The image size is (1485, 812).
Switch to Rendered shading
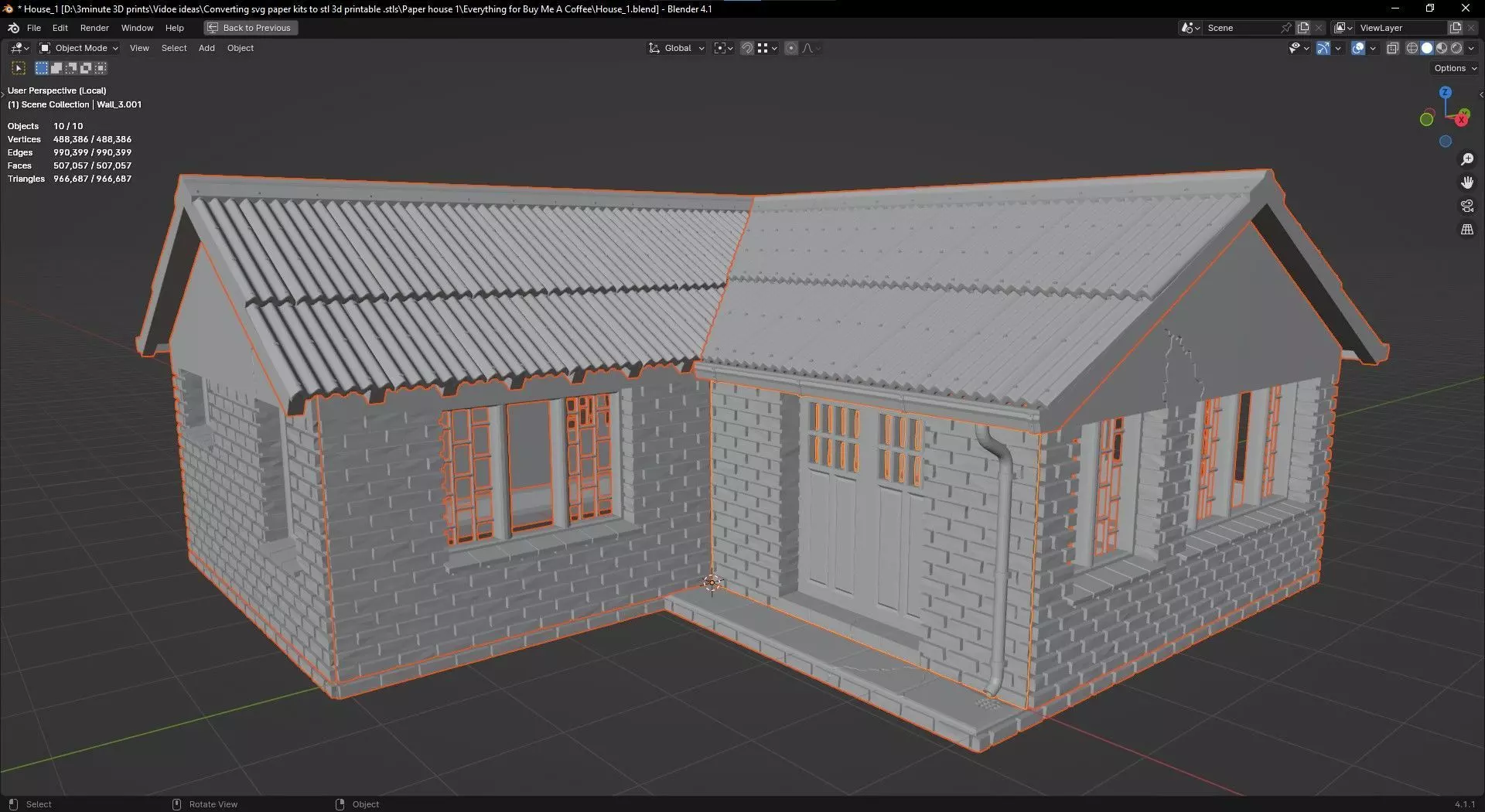1456,48
